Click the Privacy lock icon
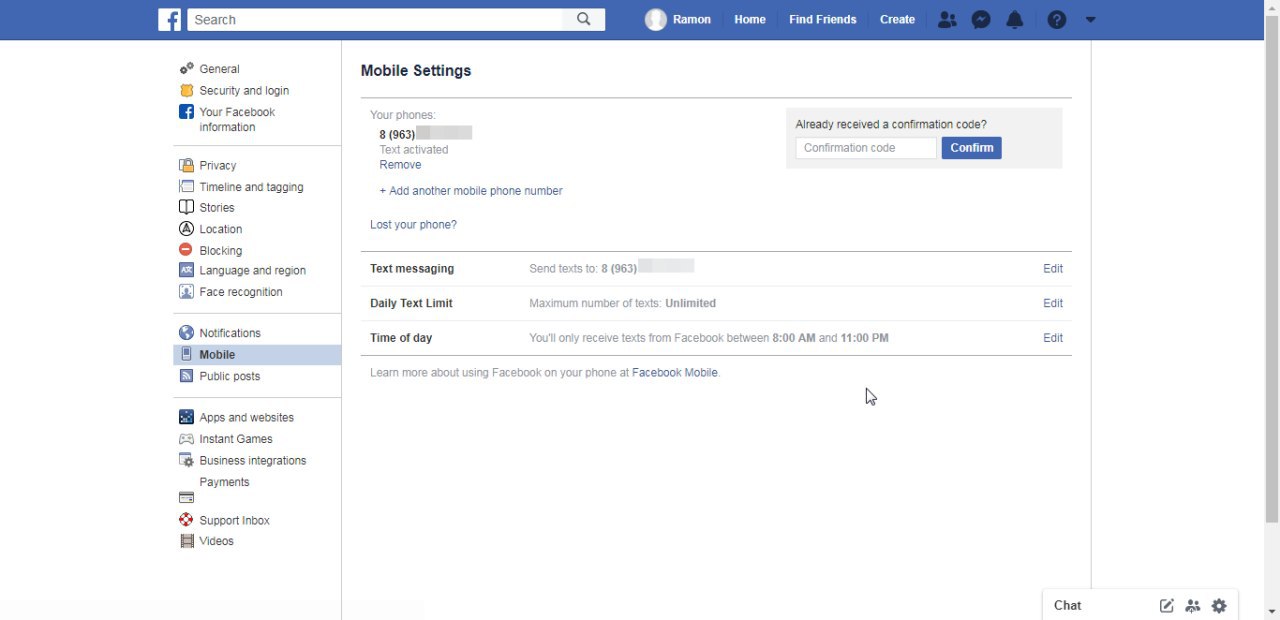Image resolution: width=1280 pixels, height=620 pixels. click(186, 165)
